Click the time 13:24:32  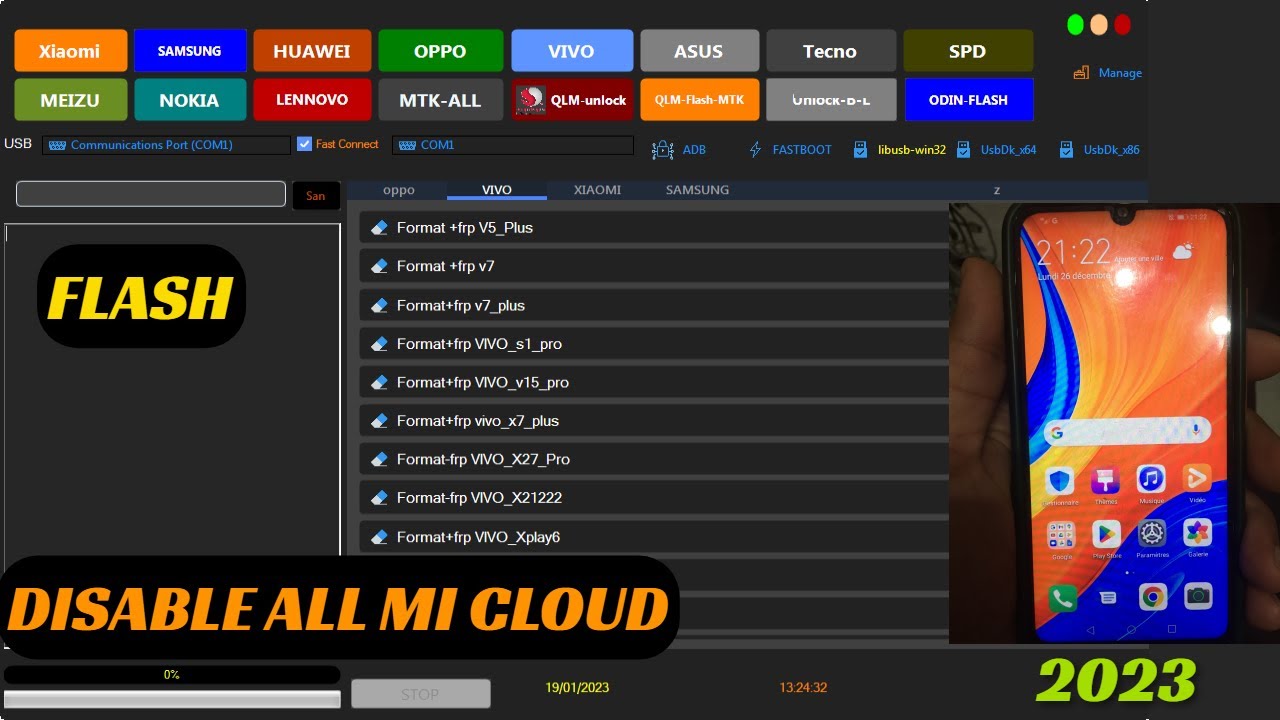tap(803, 688)
